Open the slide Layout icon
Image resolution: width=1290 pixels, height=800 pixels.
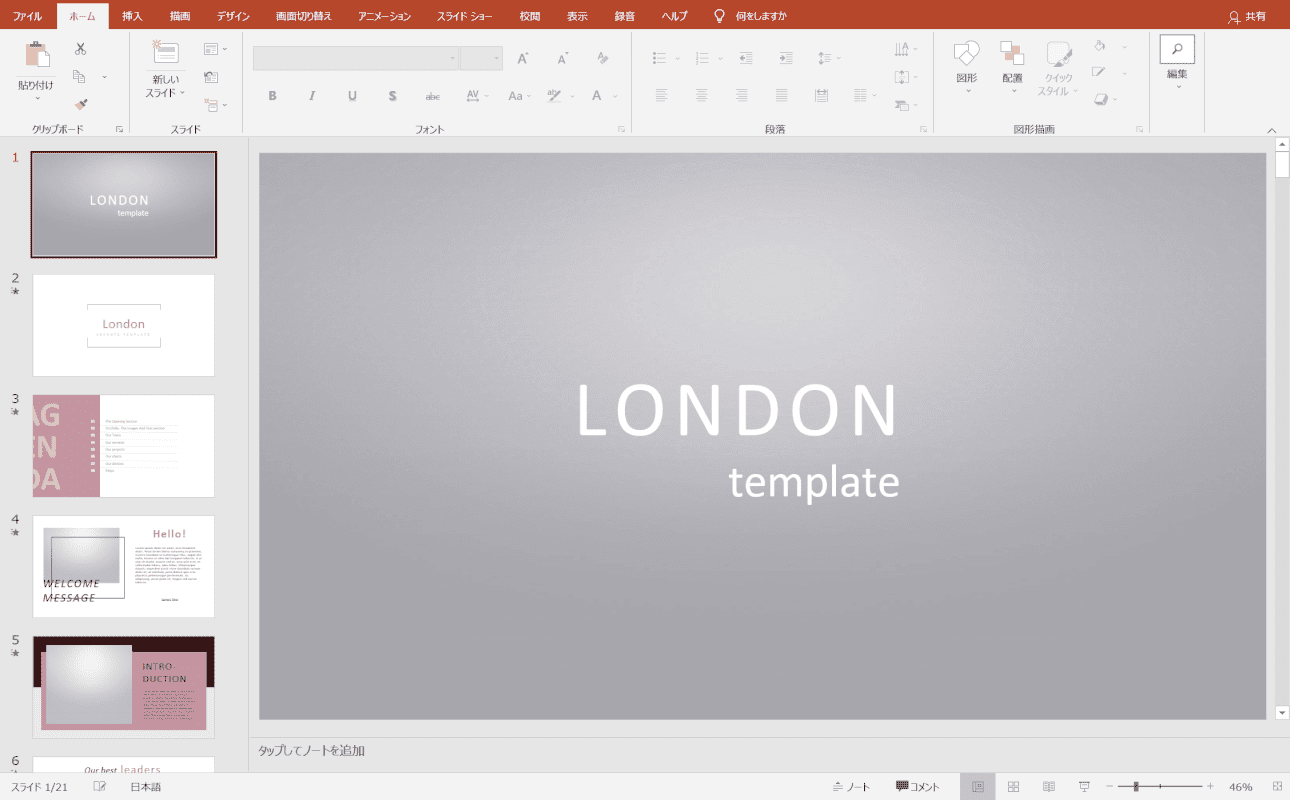point(211,48)
